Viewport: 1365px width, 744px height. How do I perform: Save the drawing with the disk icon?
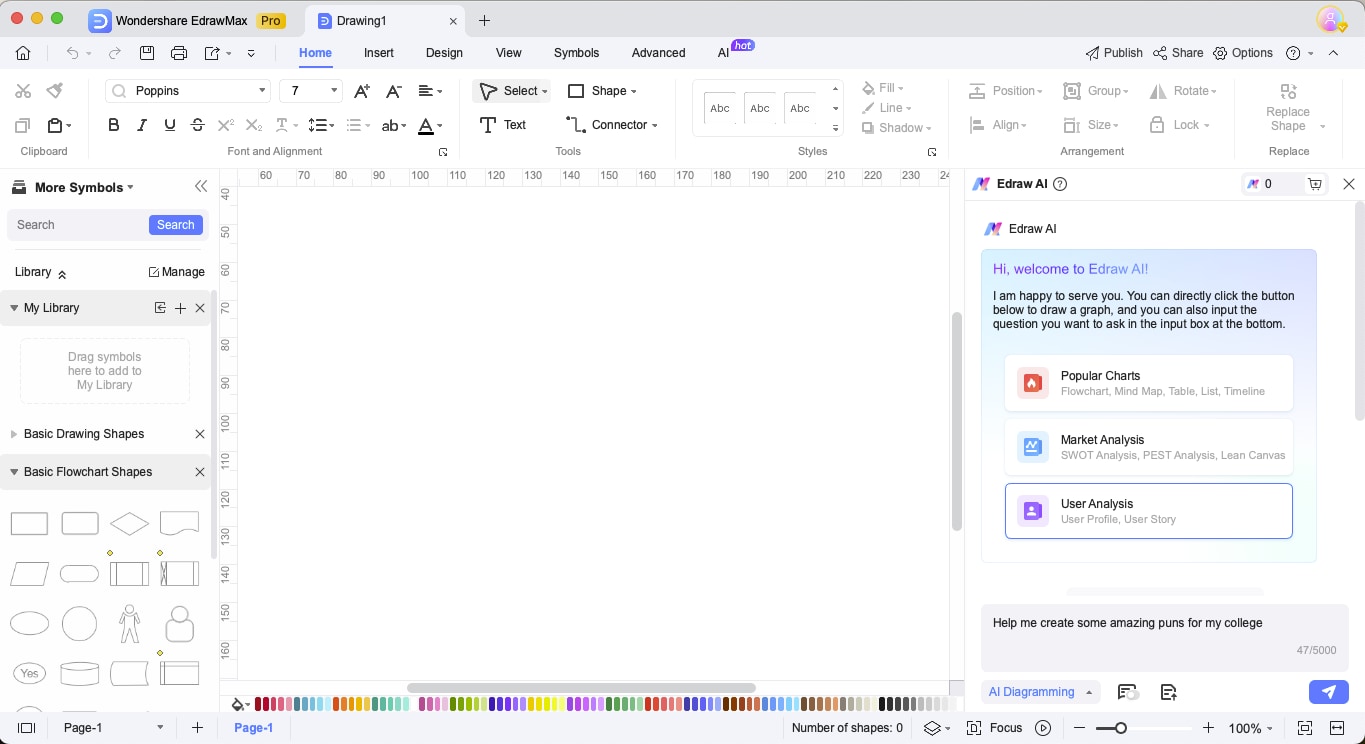tap(147, 53)
